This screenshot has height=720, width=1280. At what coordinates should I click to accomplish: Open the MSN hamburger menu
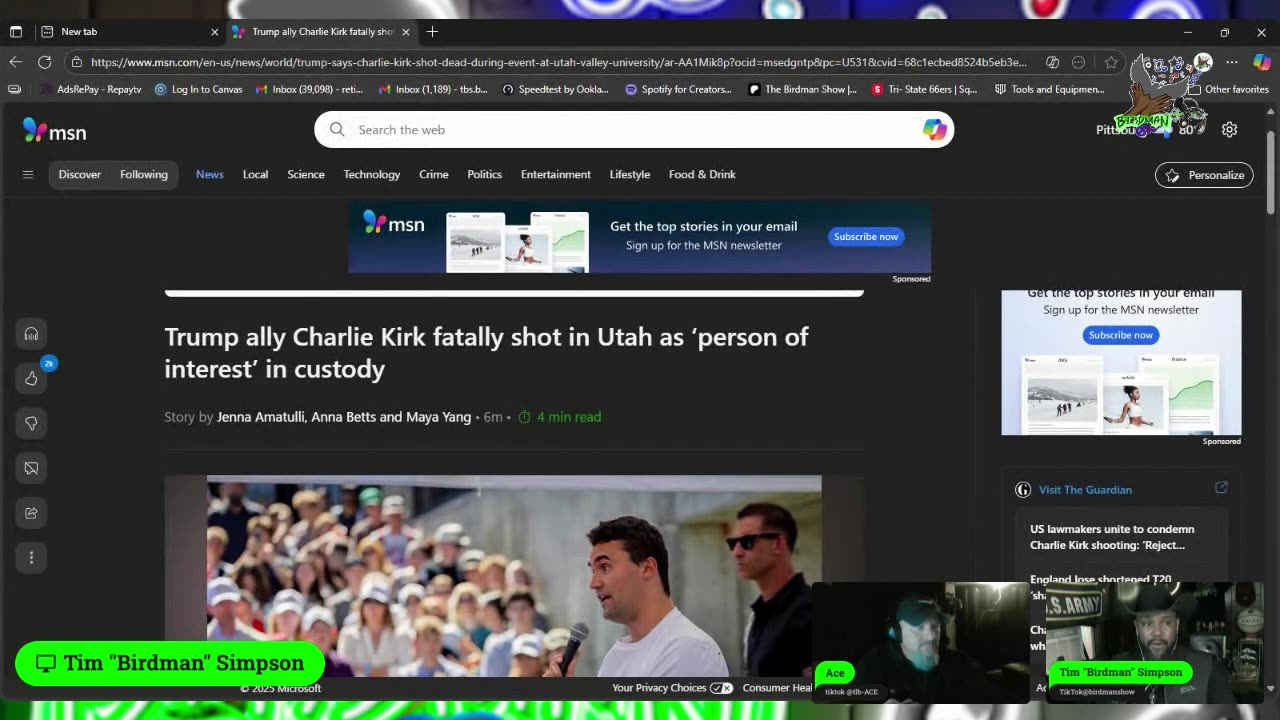pyautogui.click(x=28, y=174)
